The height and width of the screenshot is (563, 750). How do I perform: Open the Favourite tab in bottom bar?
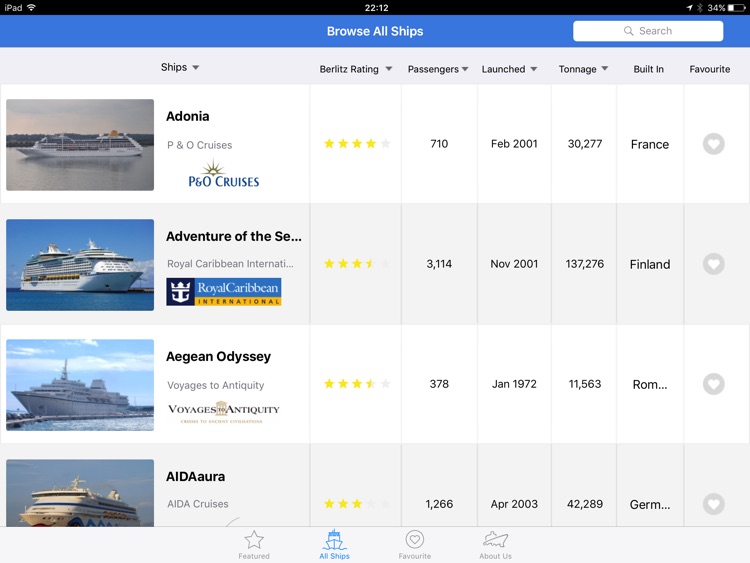pyautogui.click(x=415, y=545)
